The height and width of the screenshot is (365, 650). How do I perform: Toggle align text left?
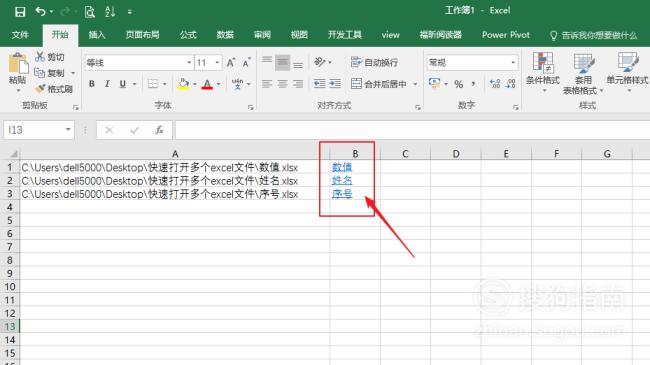267,84
